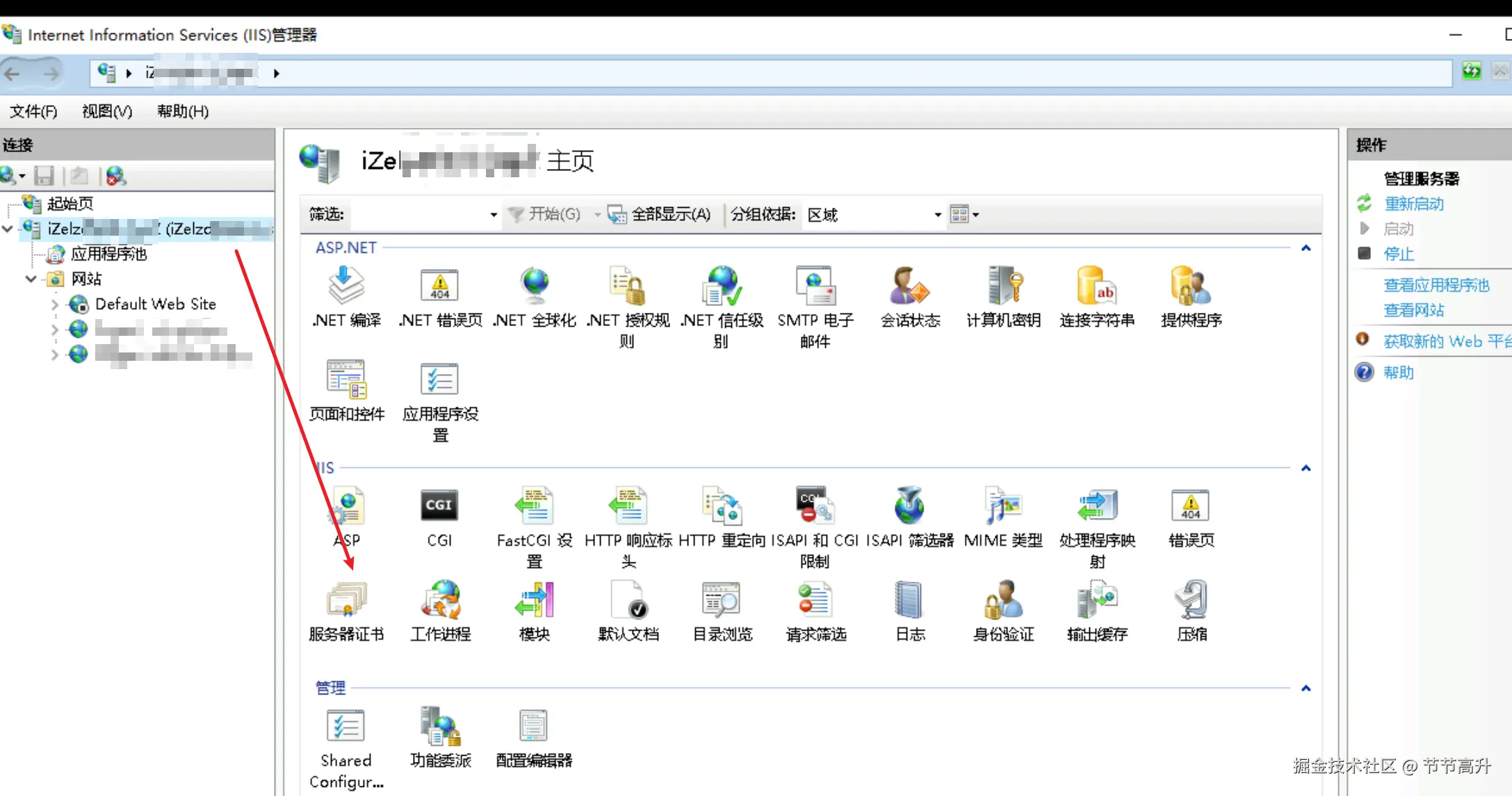
Task: Open the 分组依据 区域 dropdown
Action: click(873, 215)
